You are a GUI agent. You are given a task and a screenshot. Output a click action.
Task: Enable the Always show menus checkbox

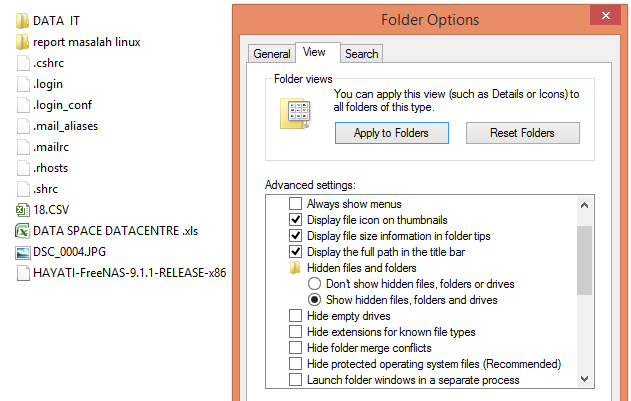pos(295,204)
